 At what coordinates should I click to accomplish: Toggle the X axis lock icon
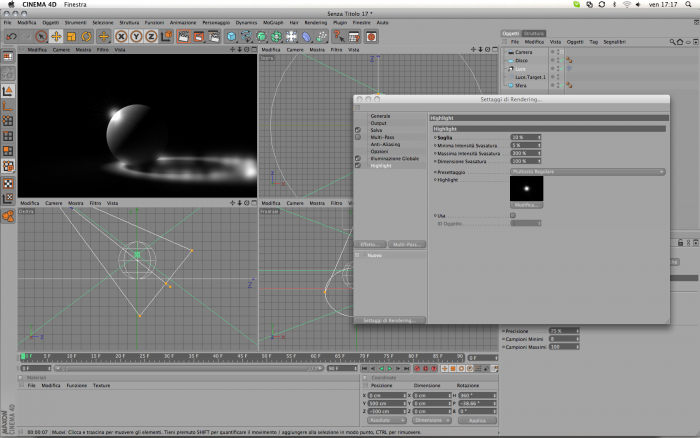coord(121,37)
